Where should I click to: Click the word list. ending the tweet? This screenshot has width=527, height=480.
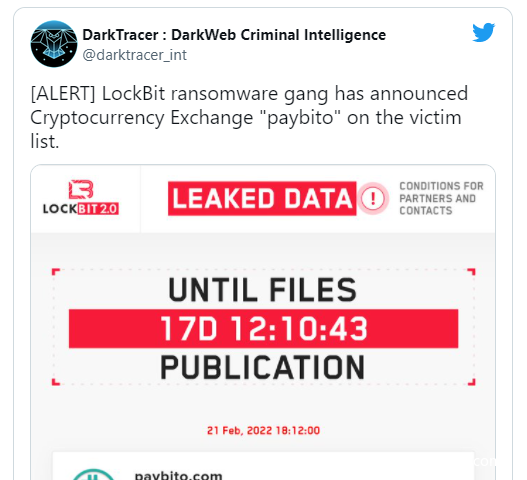click(45, 142)
